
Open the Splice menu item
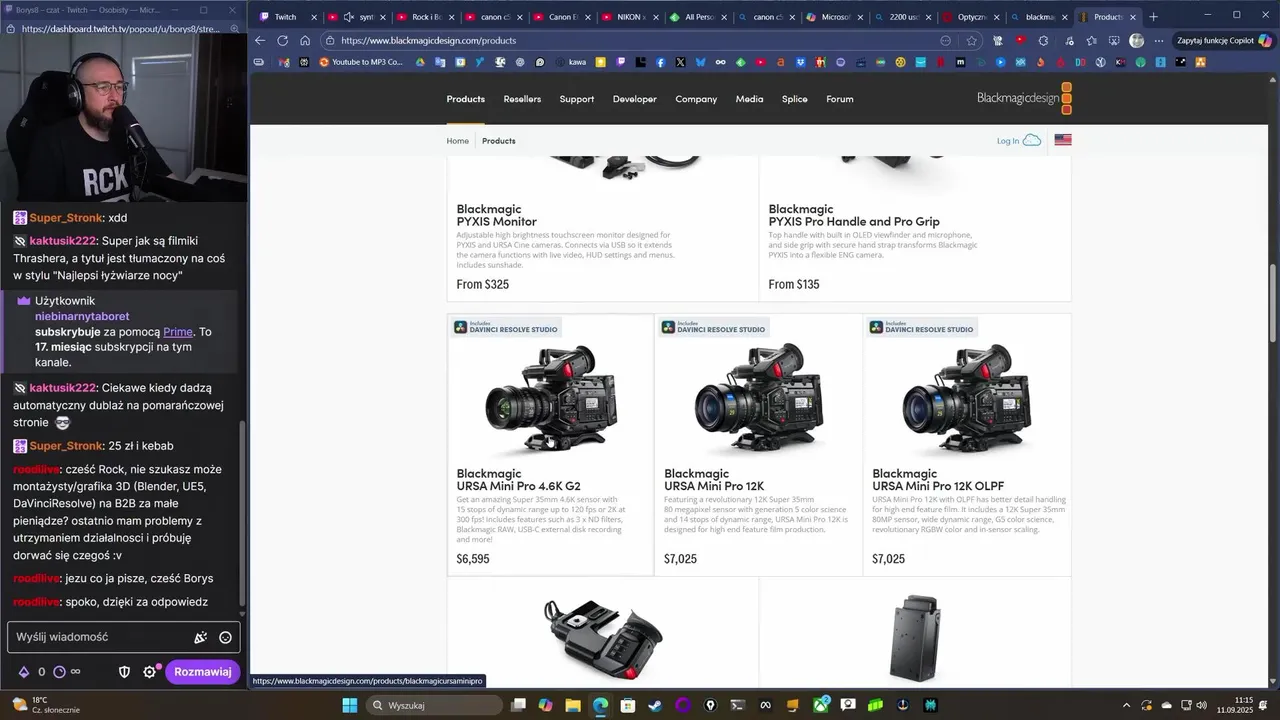795,99
